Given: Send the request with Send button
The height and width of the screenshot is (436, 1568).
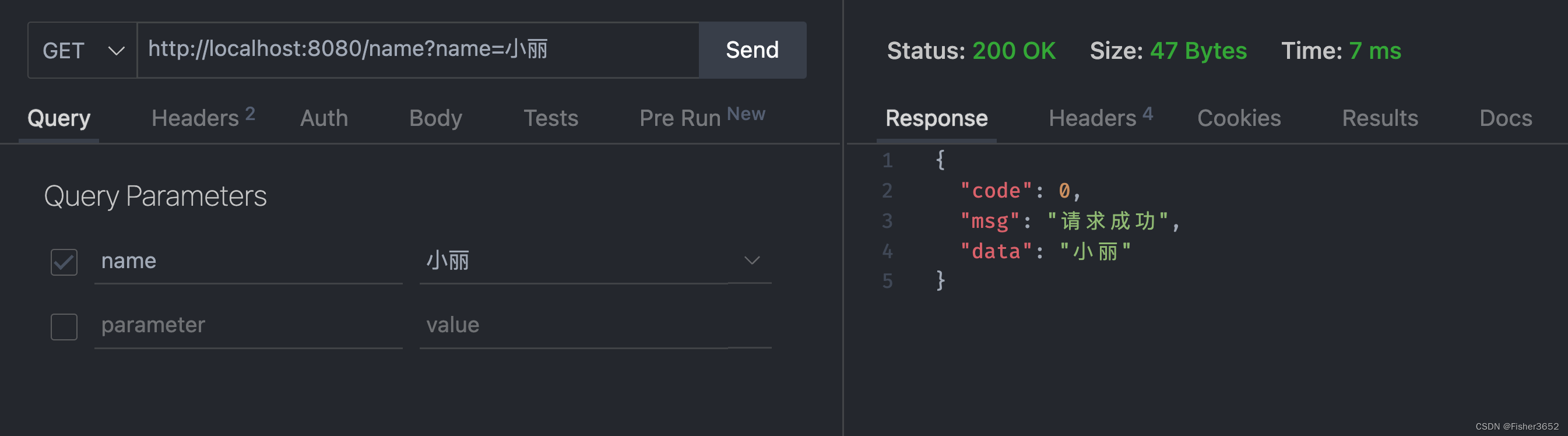Looking at the screenshot, I should click(x=753, y=50).
